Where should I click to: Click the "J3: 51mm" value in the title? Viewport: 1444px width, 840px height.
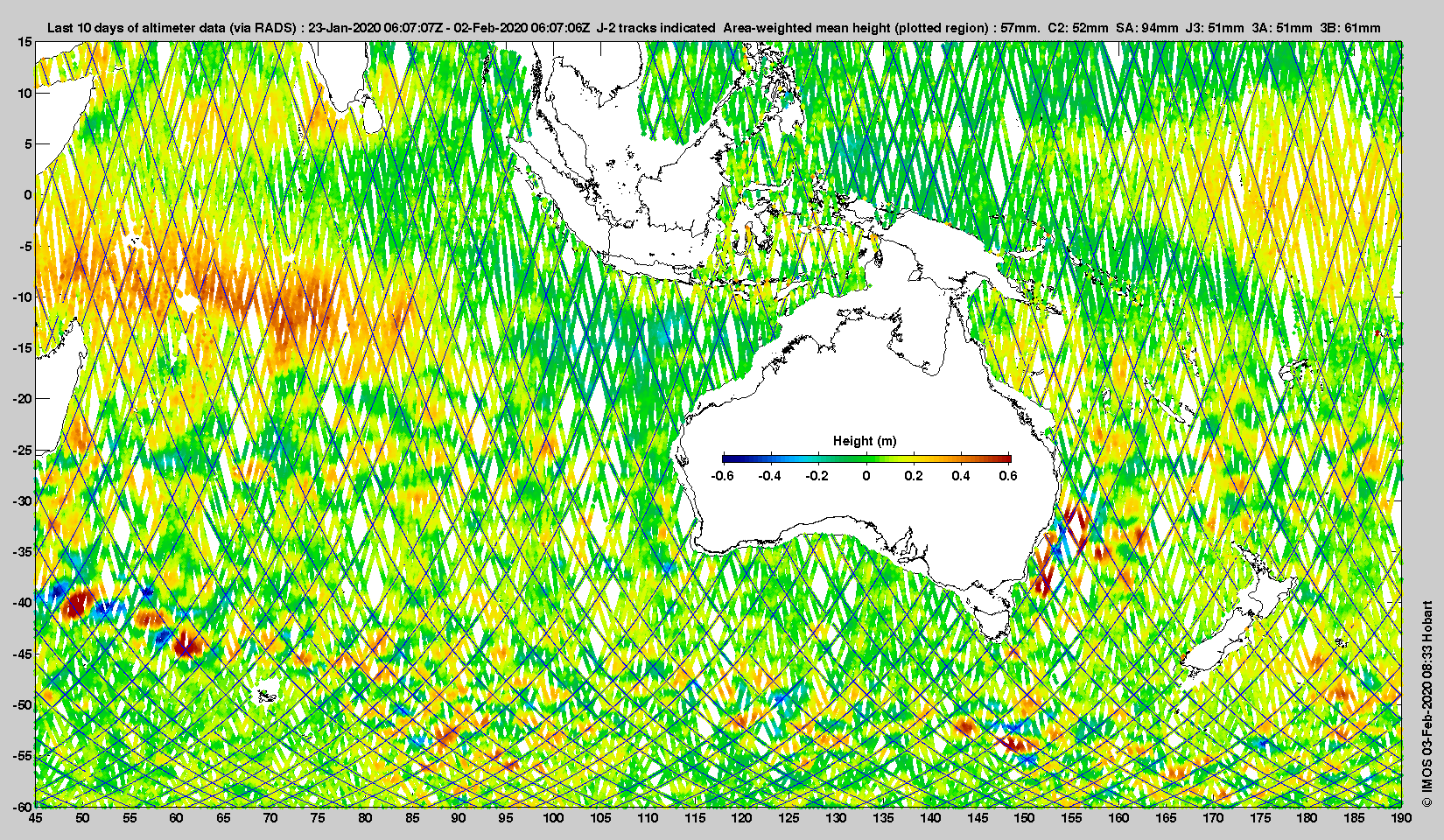click(1215, 28)
